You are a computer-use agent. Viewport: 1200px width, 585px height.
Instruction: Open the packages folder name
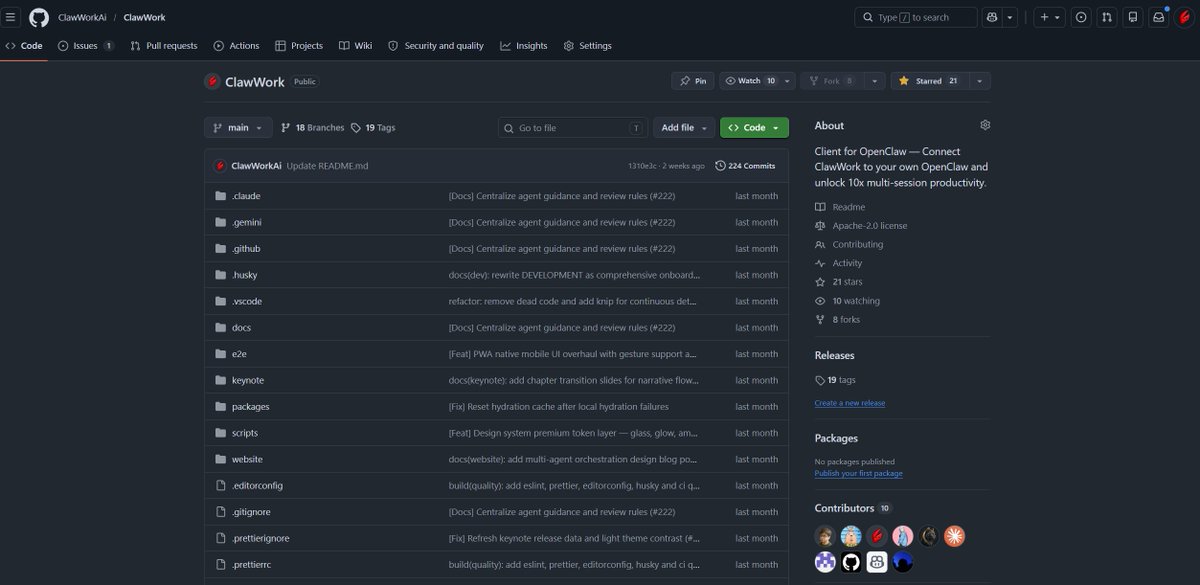pos(250,407)
